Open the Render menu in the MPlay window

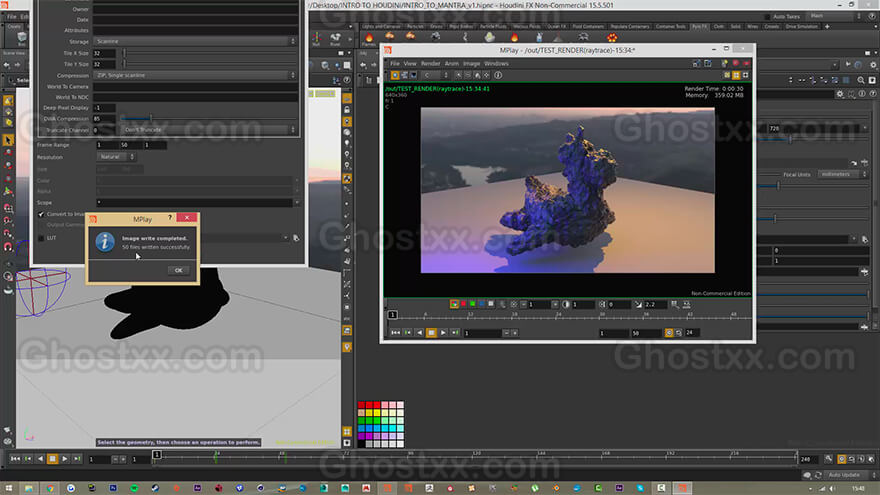tap(430, 64)
